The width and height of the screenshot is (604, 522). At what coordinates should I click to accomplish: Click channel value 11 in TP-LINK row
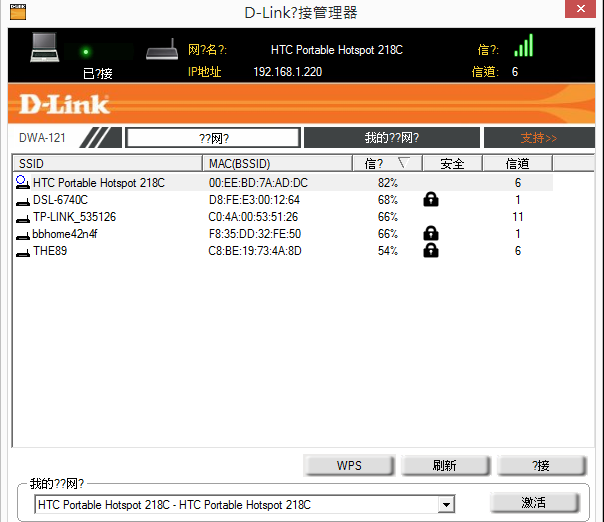point(518,217)
